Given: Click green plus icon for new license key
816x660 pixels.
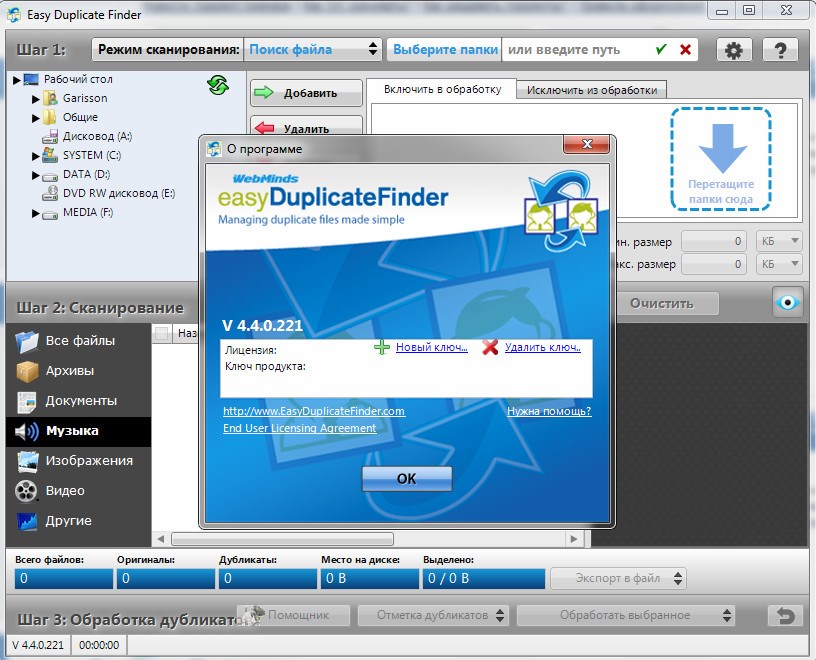Looking at the screenshot, I should (382, 347).
